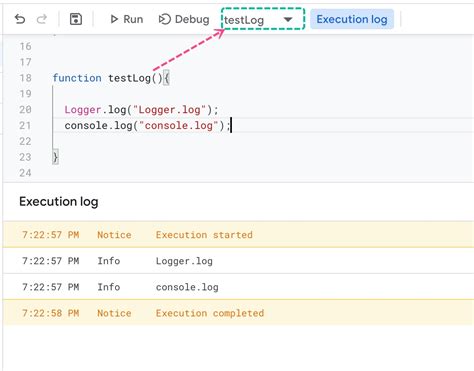Select the console.log Info log row
This screenshot has height=371, width=474.
pyautogui.click(x=238, y=287)
